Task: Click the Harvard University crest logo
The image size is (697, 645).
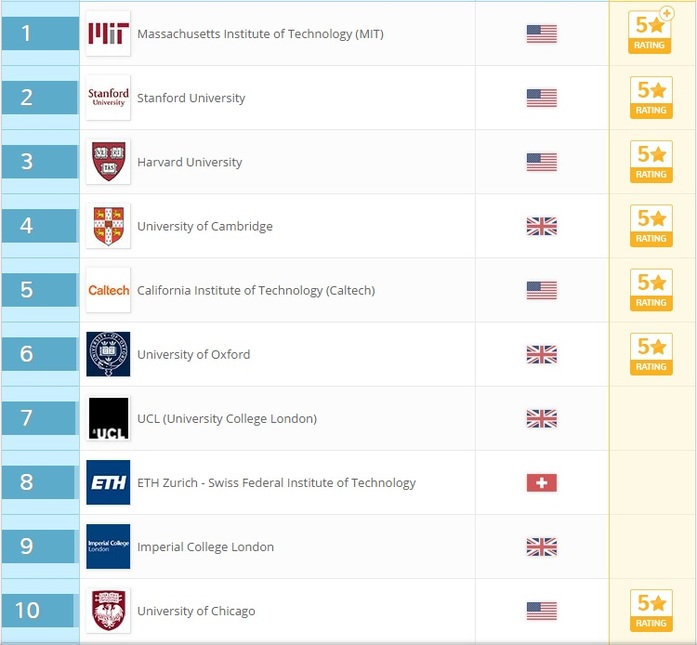Action: (108, 162)
